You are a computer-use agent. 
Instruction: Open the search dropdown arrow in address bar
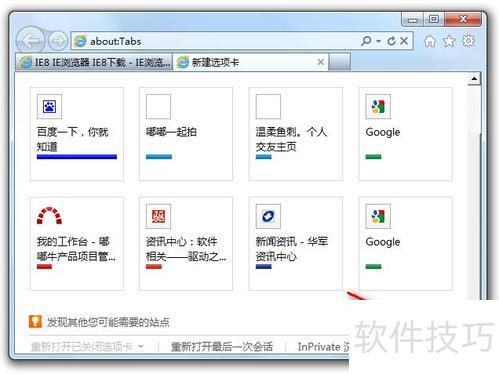378,41
